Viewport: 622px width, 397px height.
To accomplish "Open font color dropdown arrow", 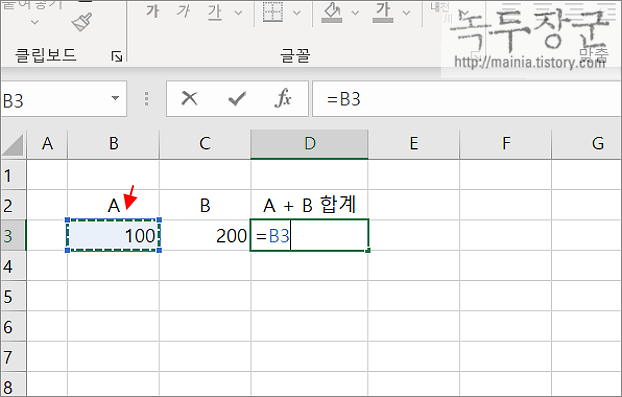I will 406,13.
